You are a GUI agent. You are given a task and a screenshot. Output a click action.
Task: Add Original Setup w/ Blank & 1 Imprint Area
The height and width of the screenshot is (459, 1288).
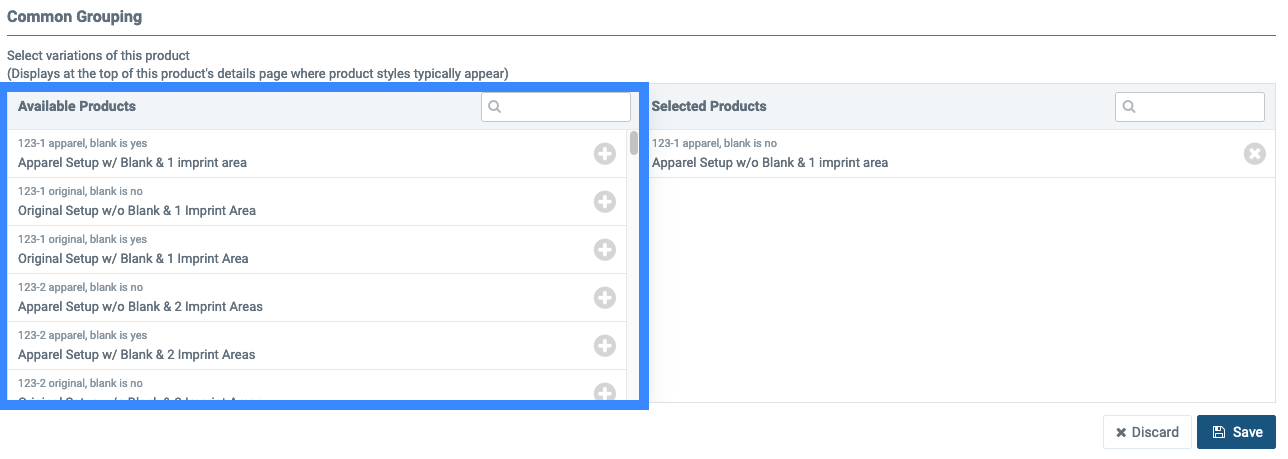coord(605,249)
